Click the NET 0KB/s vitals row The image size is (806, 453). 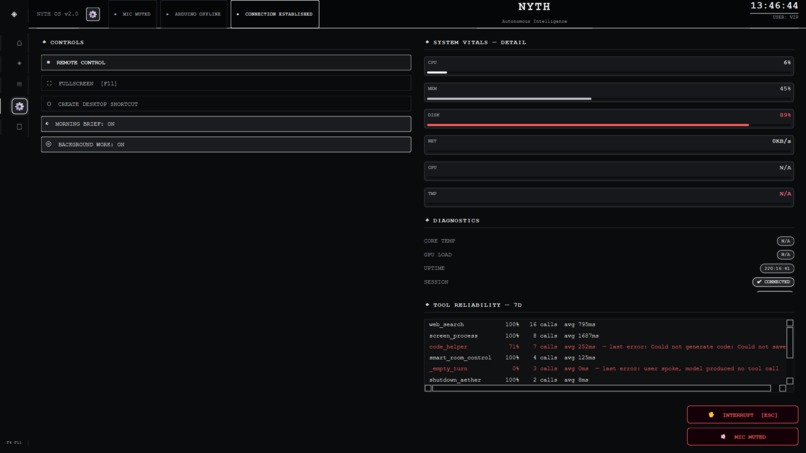tap(609, 145)
